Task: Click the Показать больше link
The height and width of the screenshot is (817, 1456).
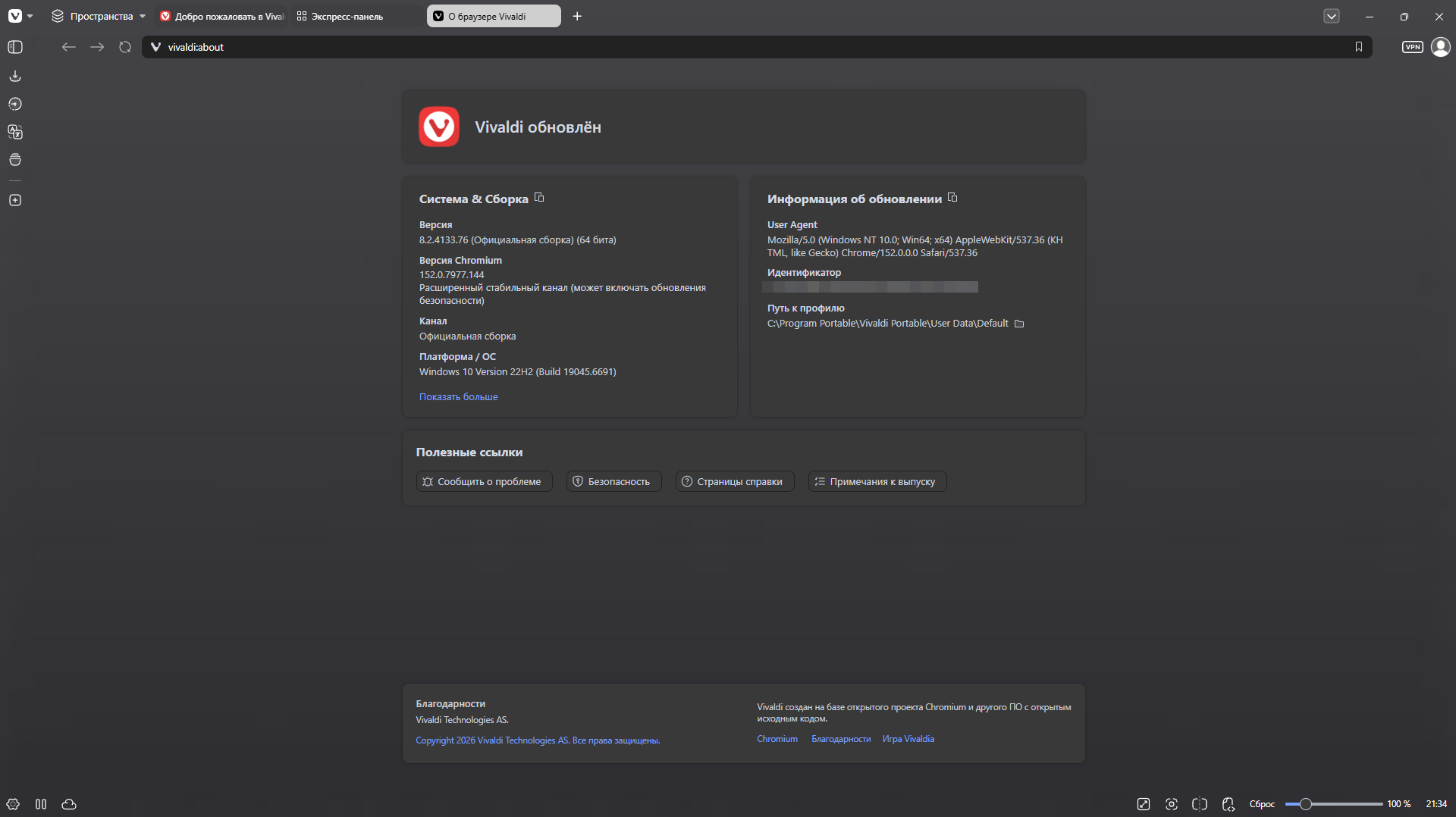Action: coord(459,396)
